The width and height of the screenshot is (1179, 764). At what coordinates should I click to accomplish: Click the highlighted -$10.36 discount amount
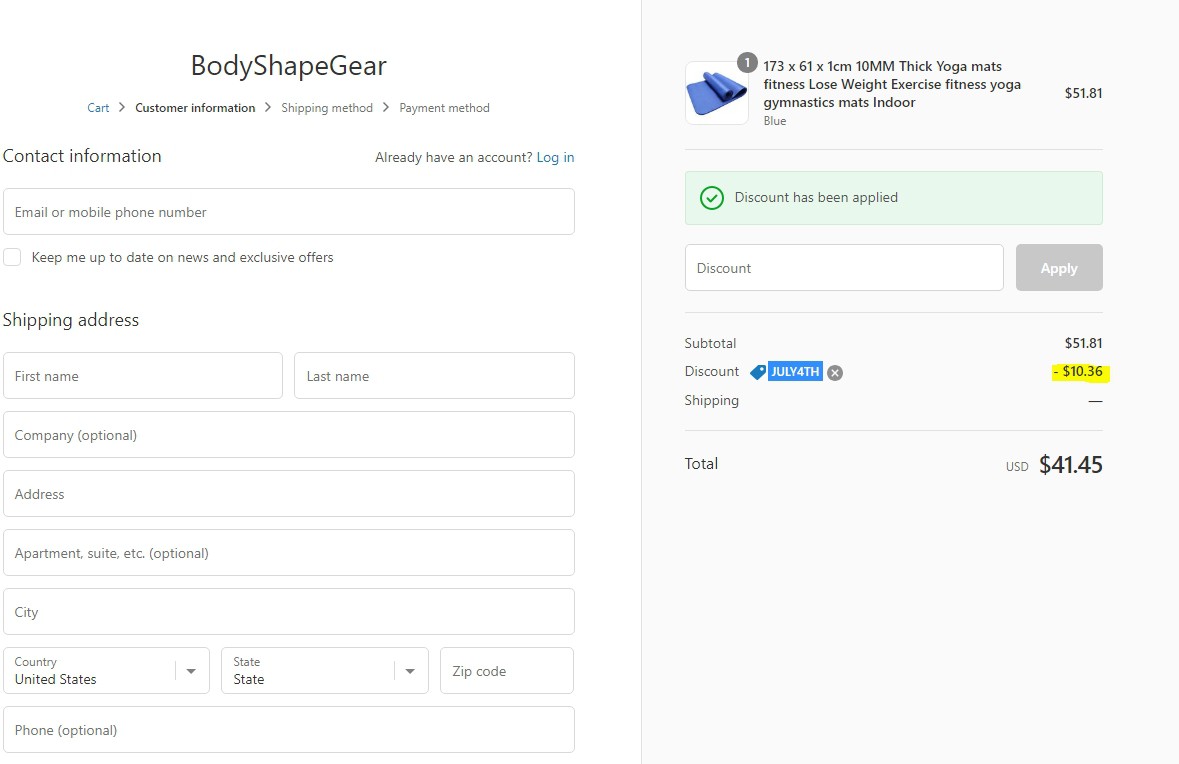coord(1079,371)
